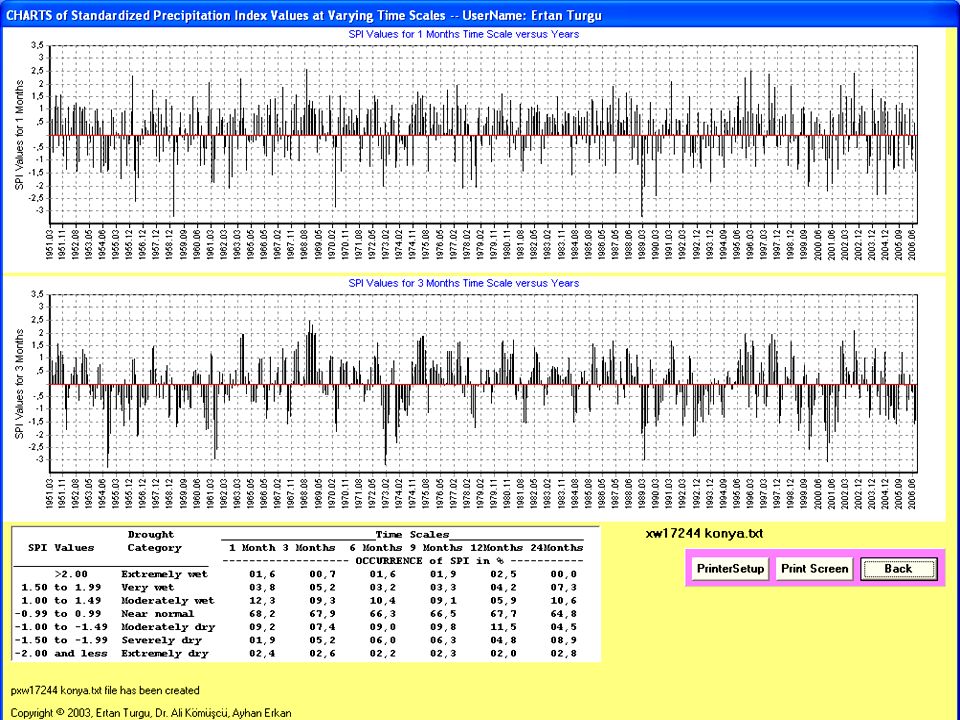Image resolution: width=960 pixels, height=720 pixels.
Task: Click the 'Moderately wet' category row label
Action: [x=168, y=600]
